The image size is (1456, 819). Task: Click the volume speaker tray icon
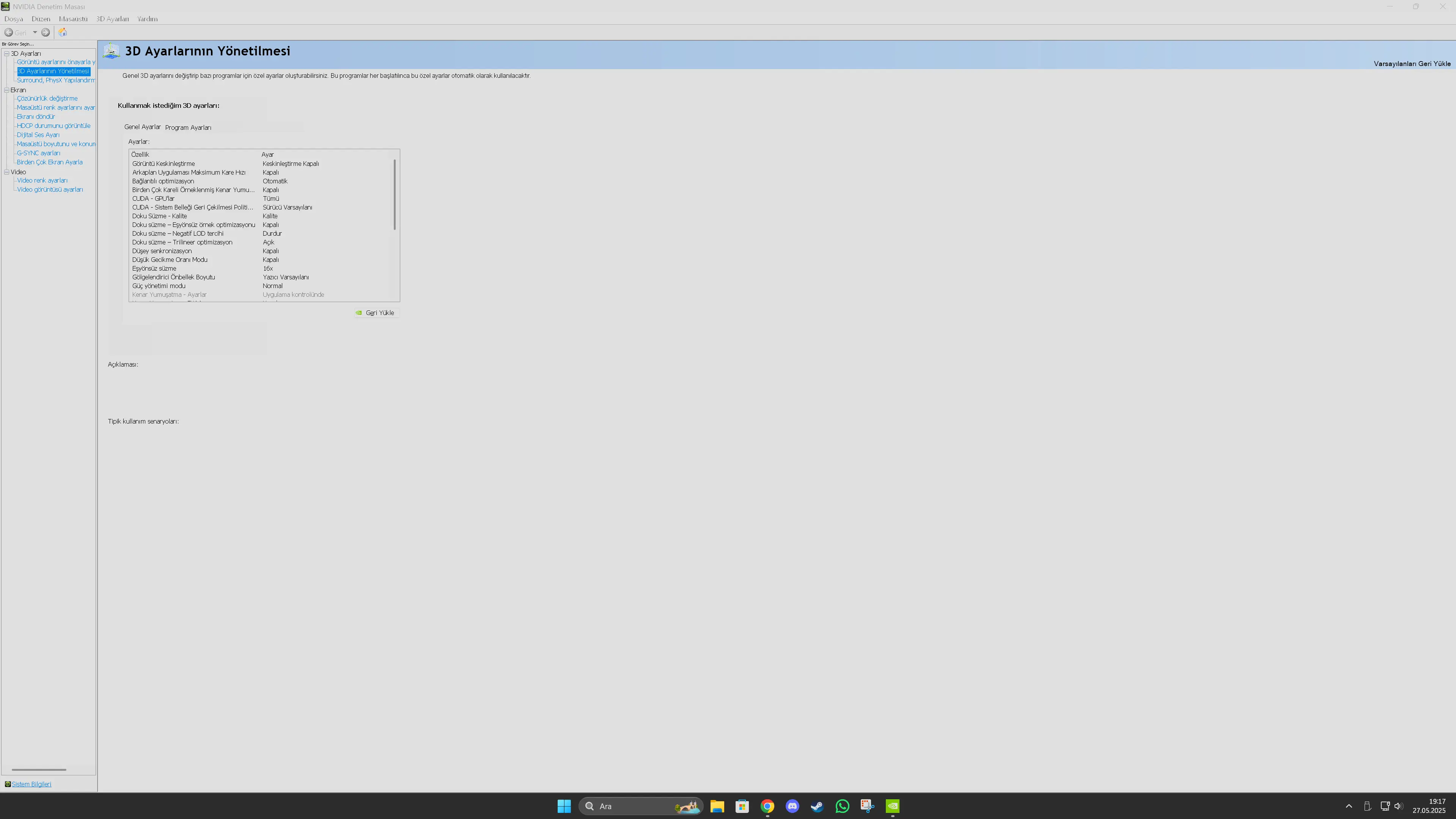[1398, 806]
